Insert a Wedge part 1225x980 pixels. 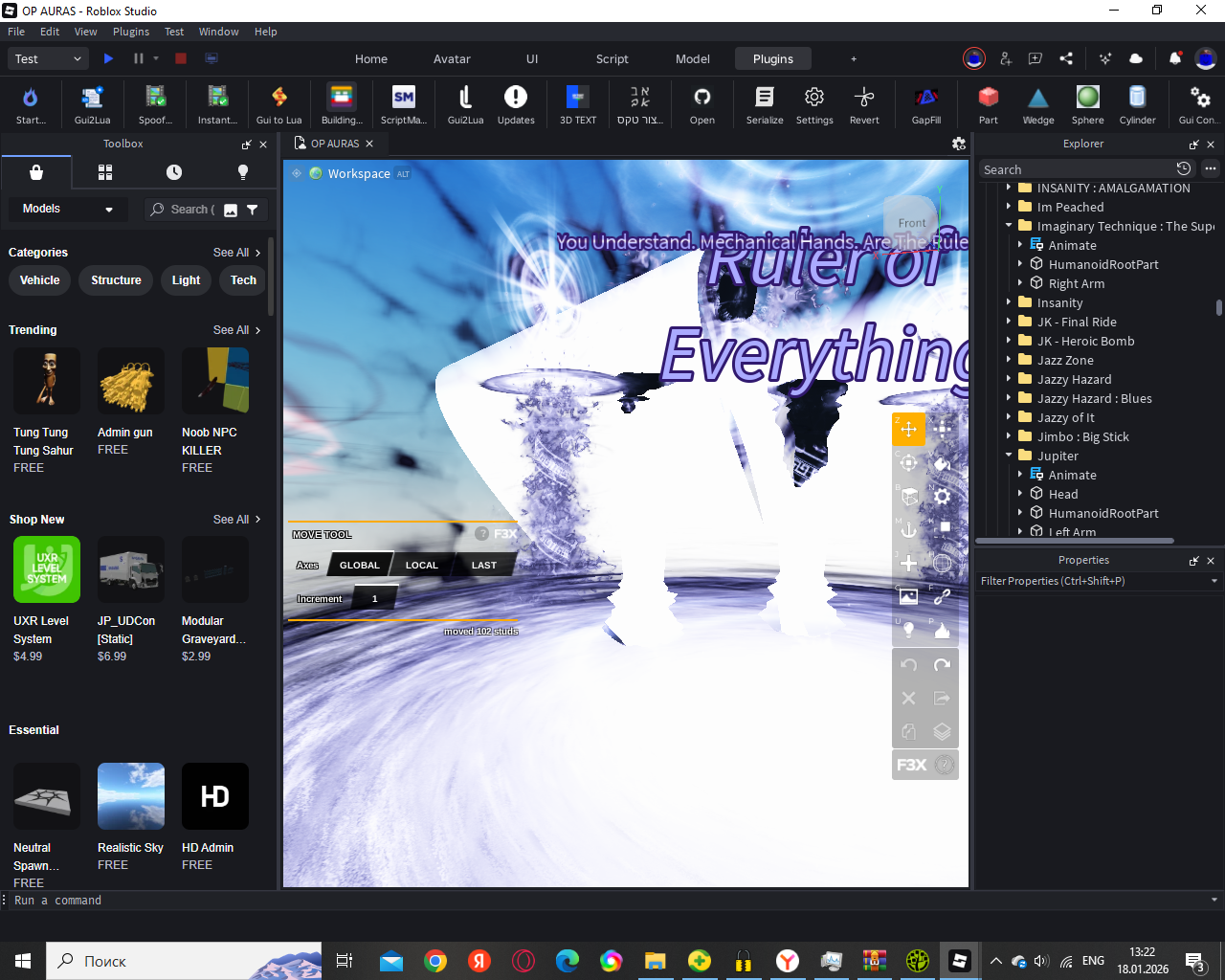tap(1038, 104)
